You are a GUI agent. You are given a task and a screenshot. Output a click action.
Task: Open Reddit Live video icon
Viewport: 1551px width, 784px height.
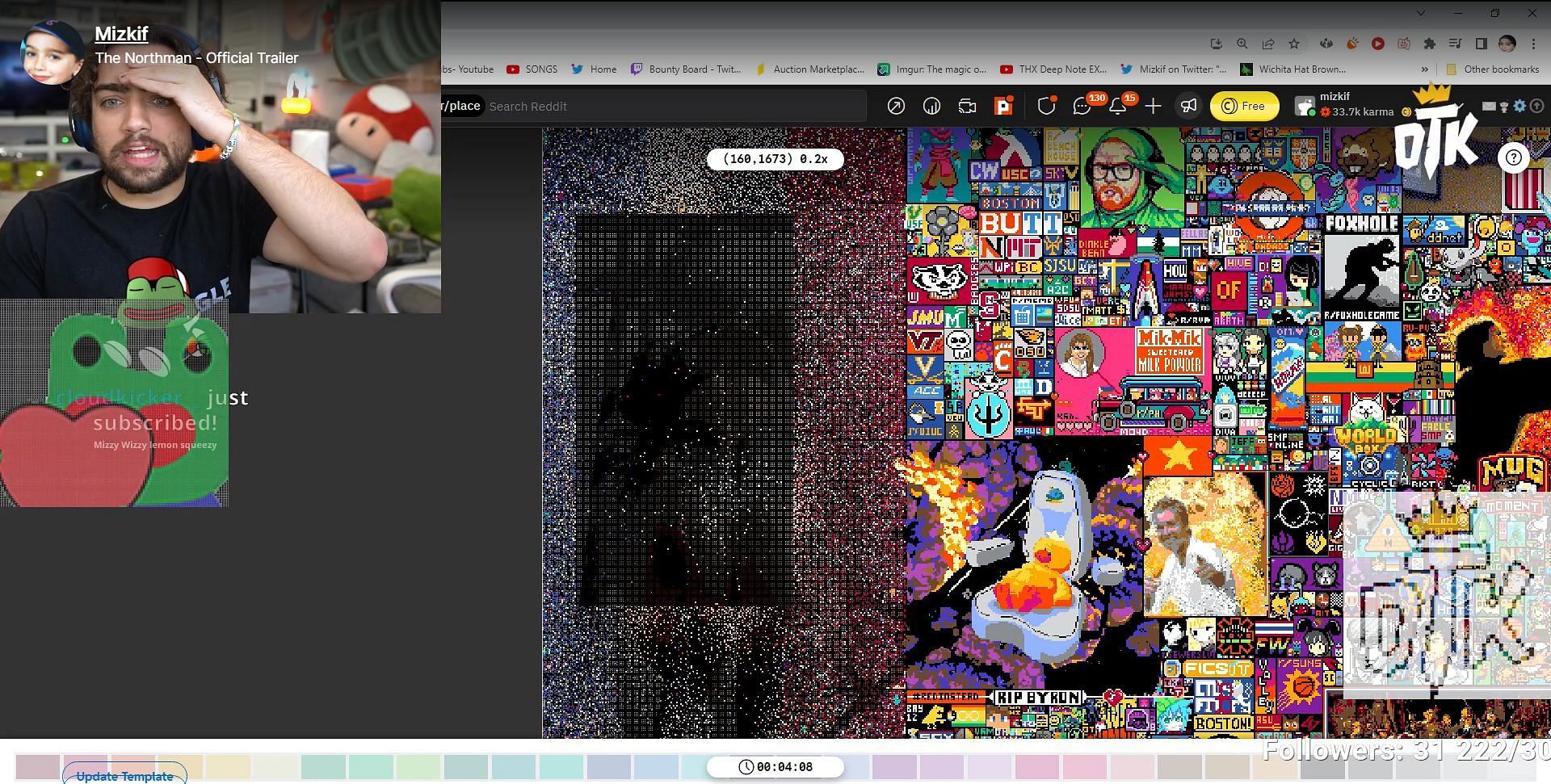tap(967, 106)
